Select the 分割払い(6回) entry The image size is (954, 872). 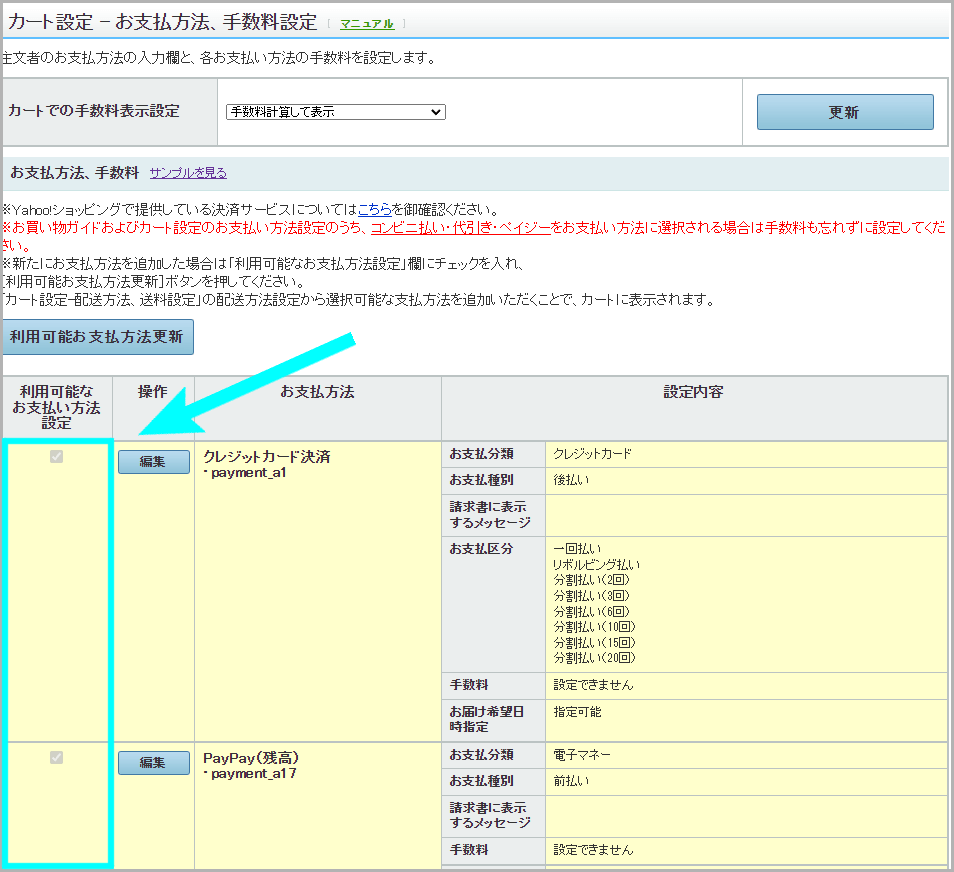click(591, 612)
